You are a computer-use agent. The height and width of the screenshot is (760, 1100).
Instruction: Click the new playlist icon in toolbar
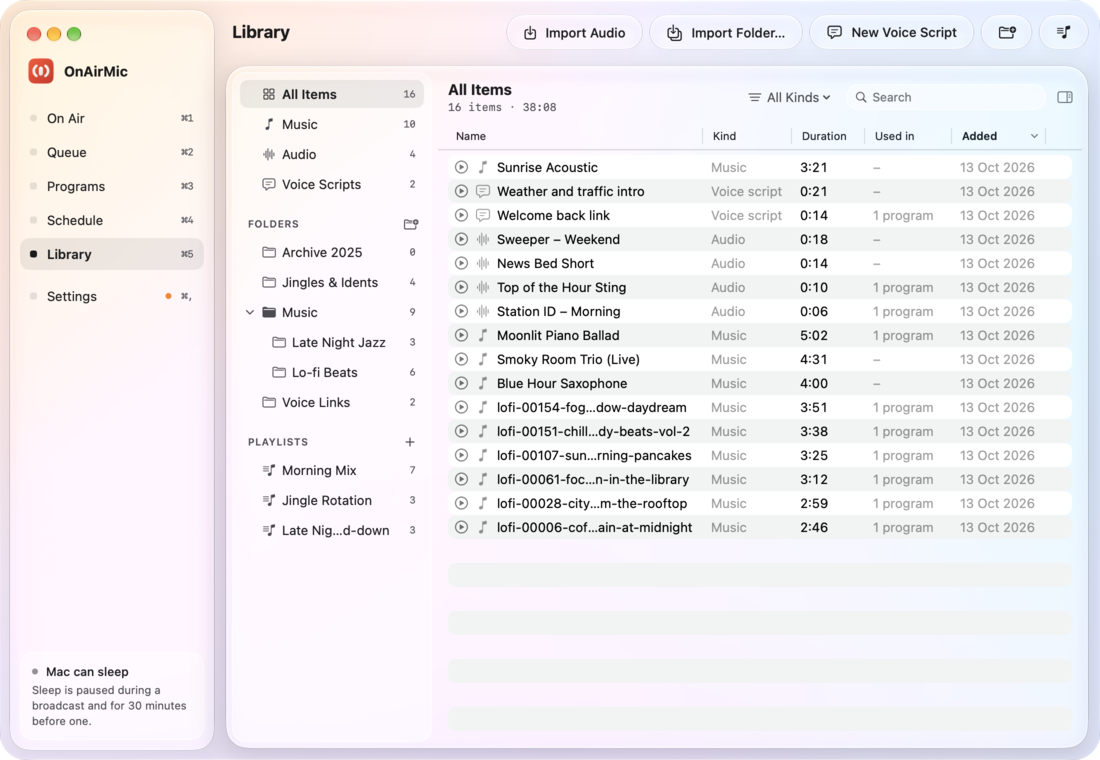pyautogui.click(x=1064, y=32)
